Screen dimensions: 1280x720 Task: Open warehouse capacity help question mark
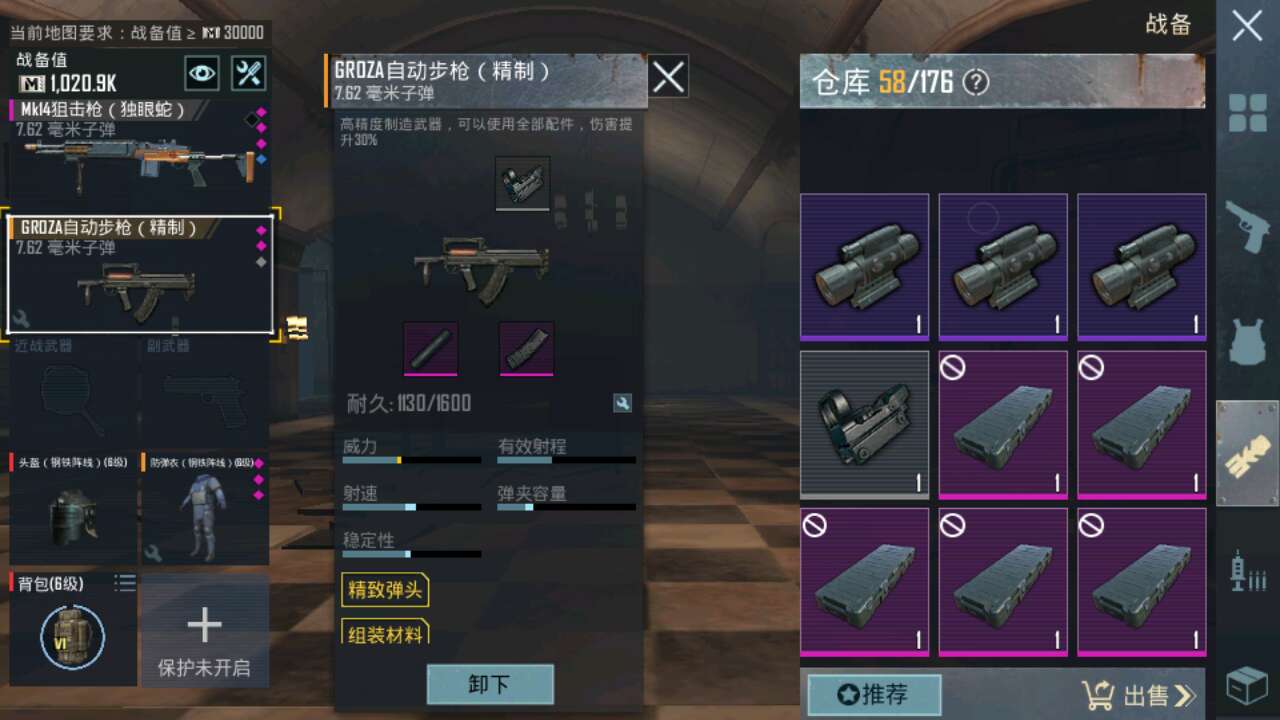pyautogui.click(x=975, y=82)
